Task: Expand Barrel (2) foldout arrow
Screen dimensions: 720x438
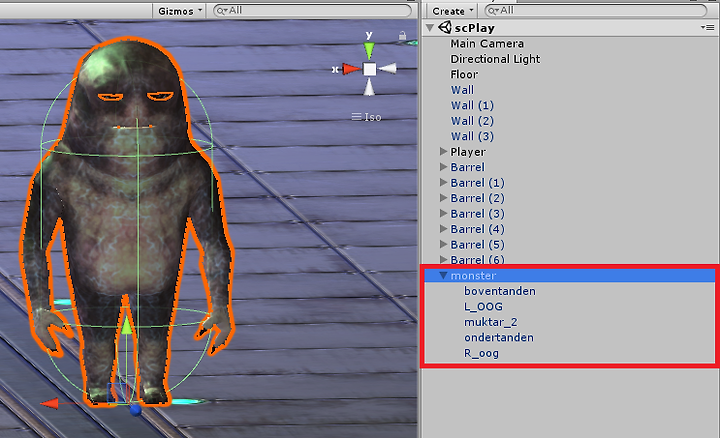Action: [x=443, y=198]
